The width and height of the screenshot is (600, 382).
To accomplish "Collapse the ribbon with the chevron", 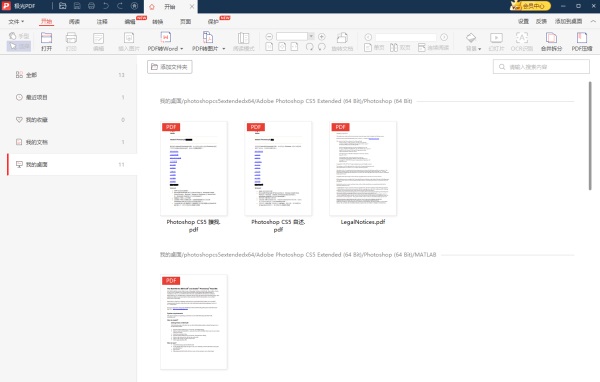I will tap(593, 21).
